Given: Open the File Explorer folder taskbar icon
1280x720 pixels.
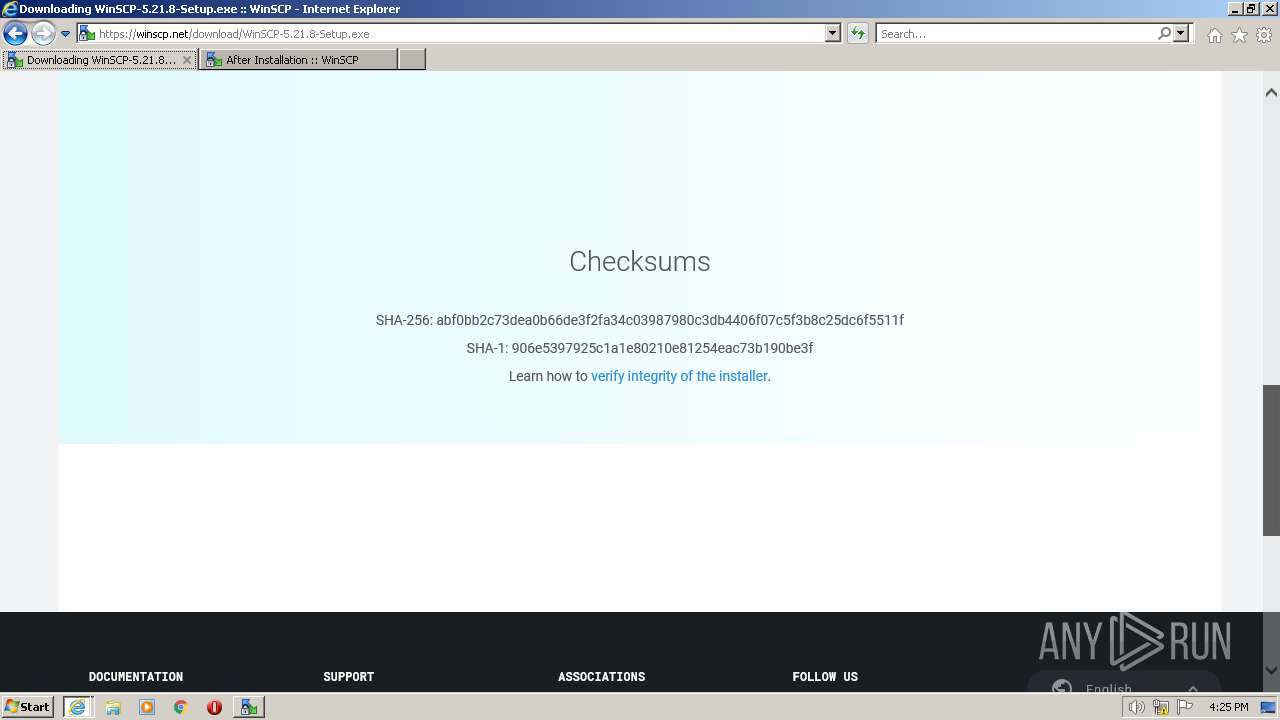Looking at the screenshot, I should 113,707.
